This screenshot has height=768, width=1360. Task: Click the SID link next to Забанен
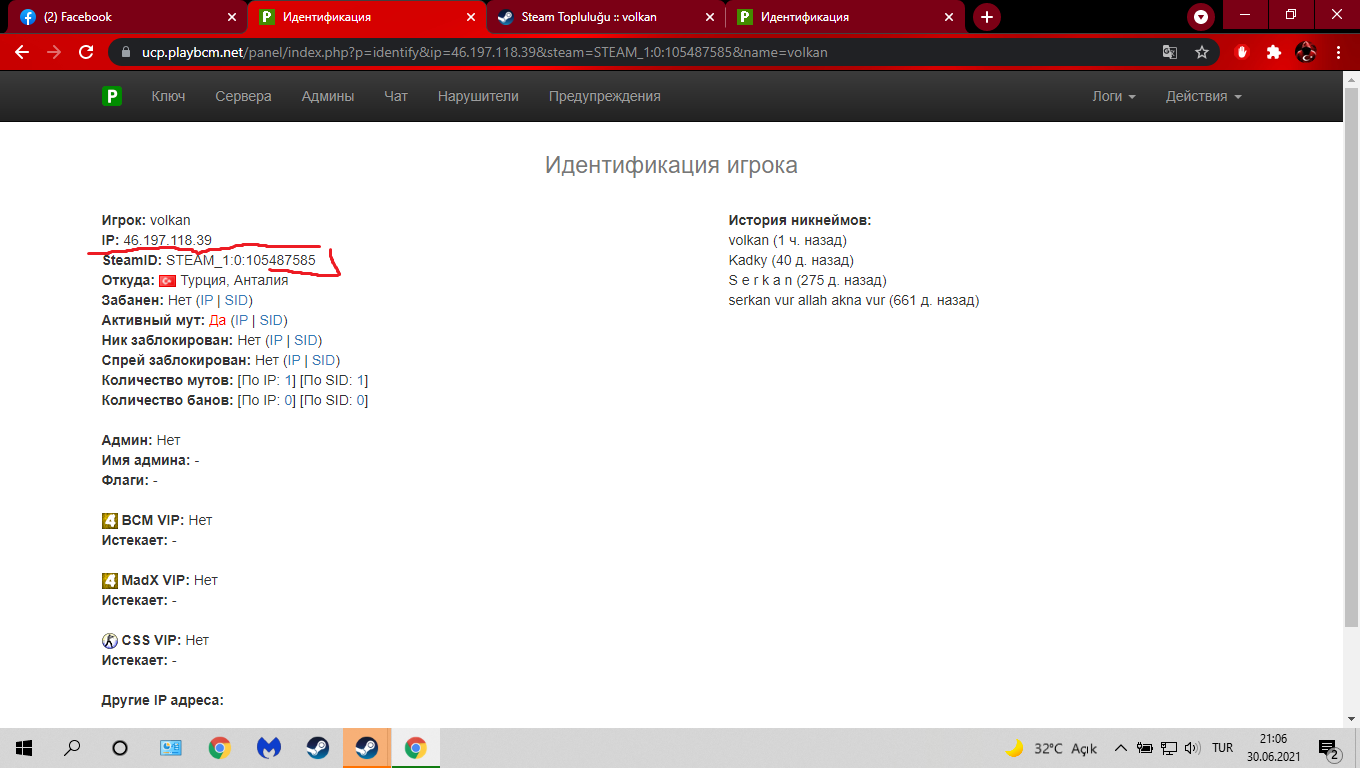coord(237,300)
